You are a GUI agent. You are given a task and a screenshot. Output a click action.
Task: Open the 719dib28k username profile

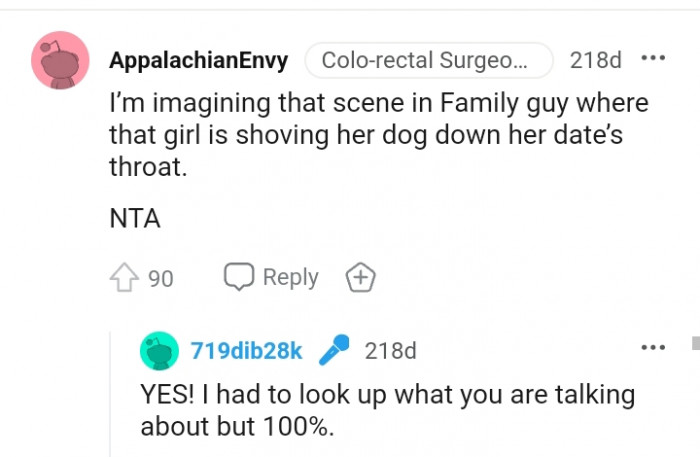[x=246, y=351]
